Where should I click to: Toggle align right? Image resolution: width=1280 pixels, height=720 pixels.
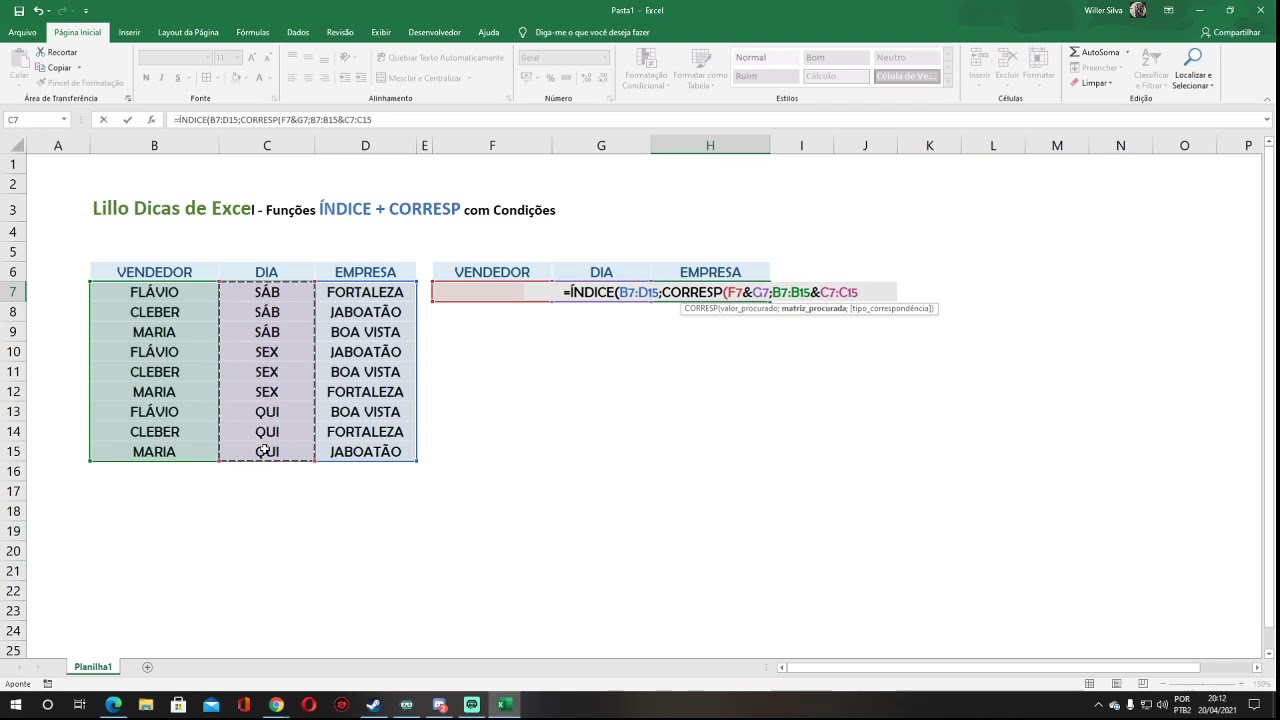click(324, 78)
